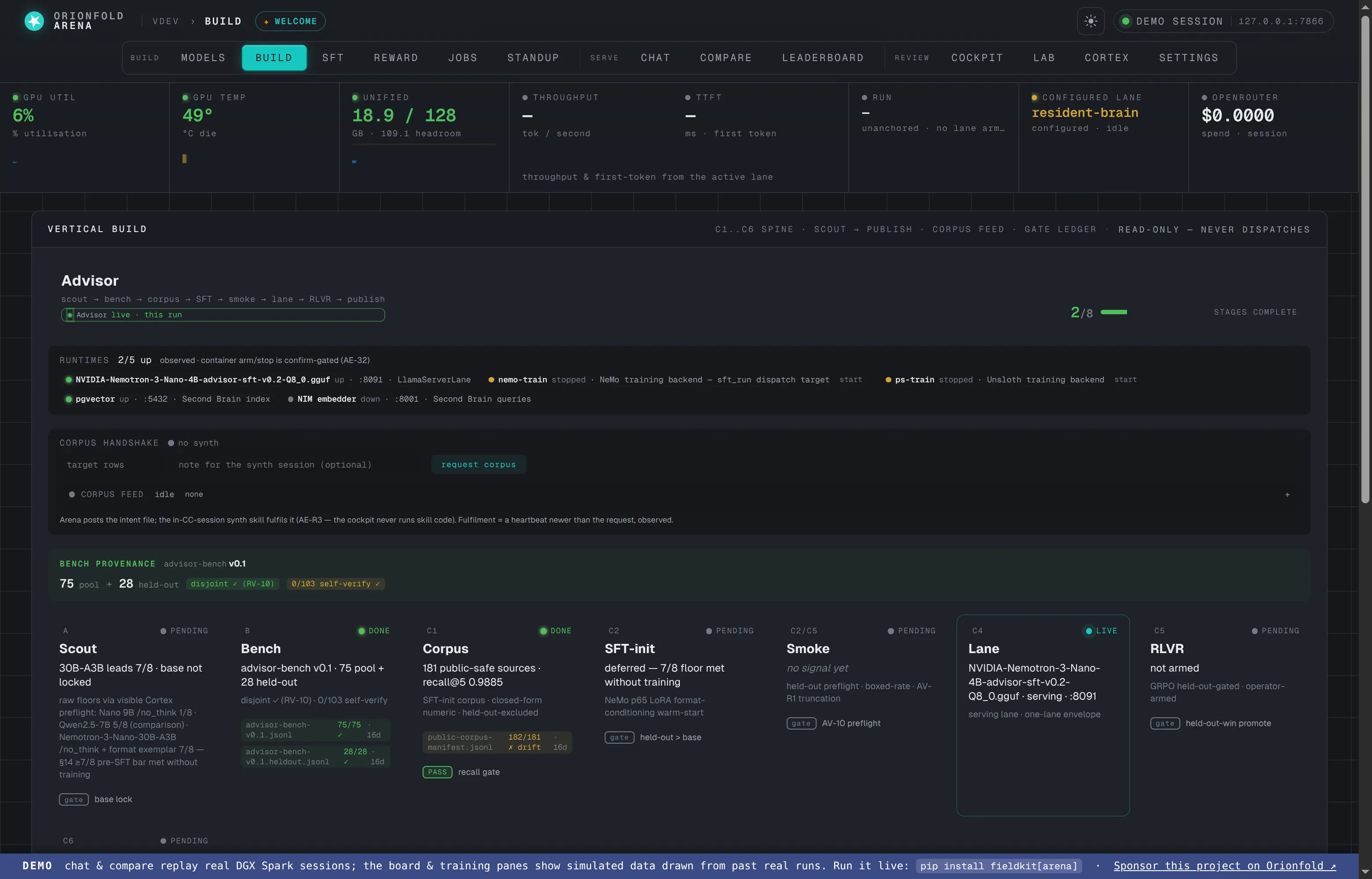The width and height of the screenshot is (1372, 879).
Task: Open the Compare tab
Action: tap(726, 58)
